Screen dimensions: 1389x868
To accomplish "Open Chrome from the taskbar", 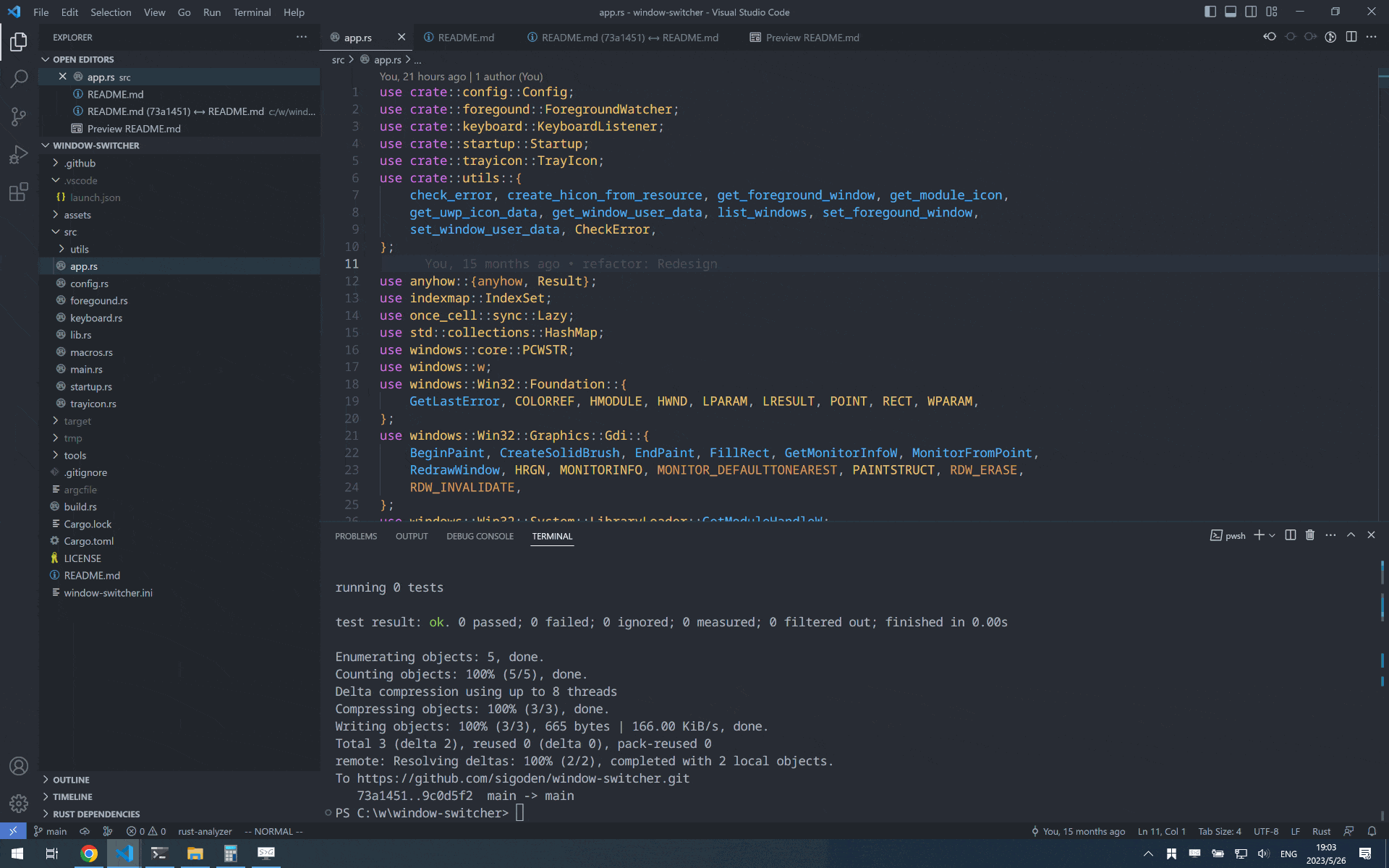I will pos(89,854).
